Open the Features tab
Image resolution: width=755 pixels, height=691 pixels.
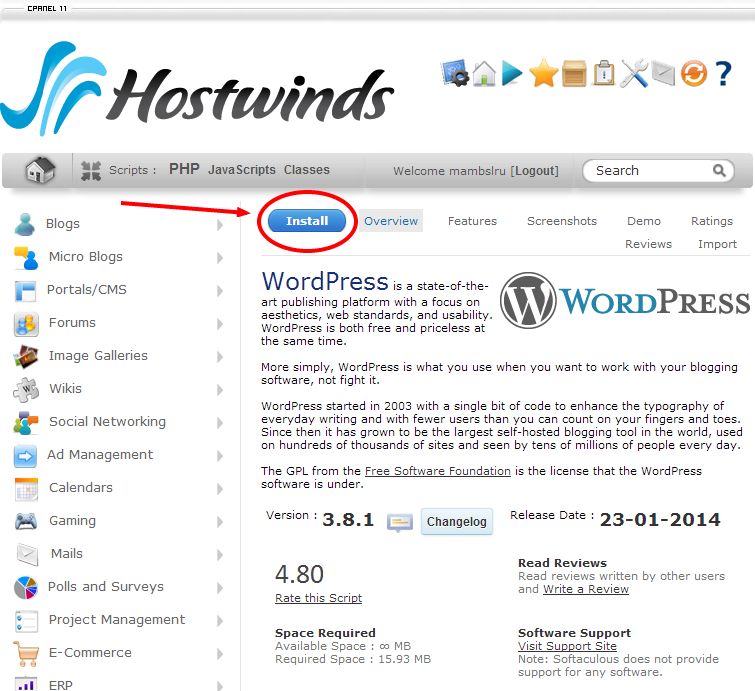tap(472, 221)
